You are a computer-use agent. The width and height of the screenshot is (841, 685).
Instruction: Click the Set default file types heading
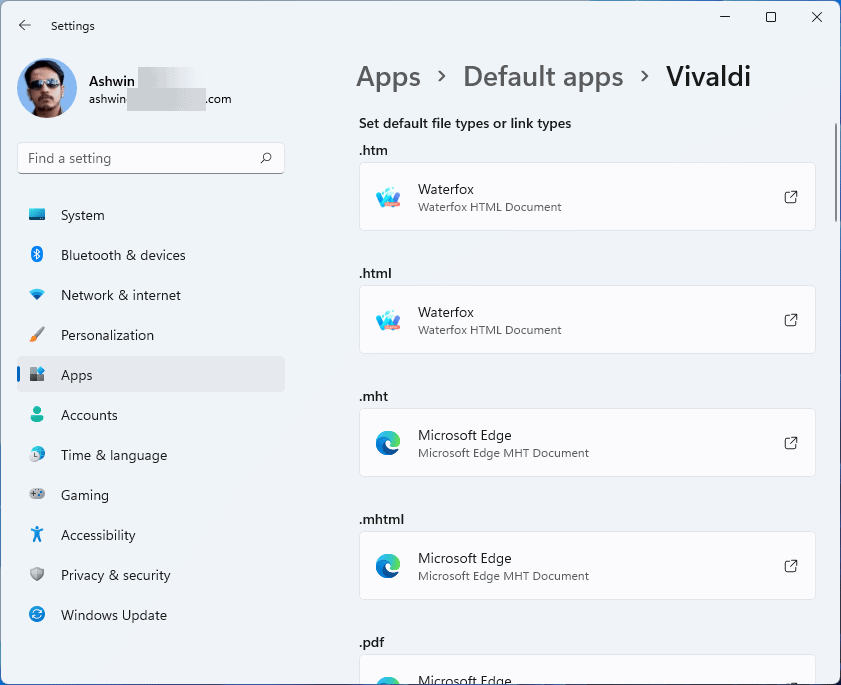465,123
